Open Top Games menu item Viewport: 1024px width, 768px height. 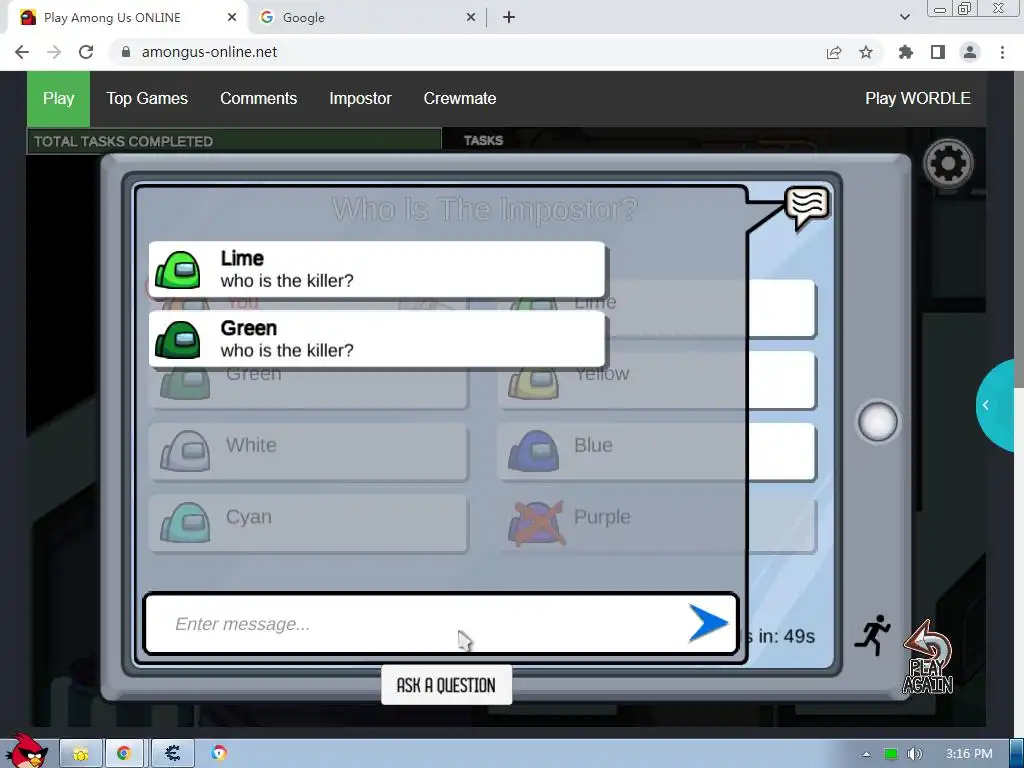pos(147,99)
